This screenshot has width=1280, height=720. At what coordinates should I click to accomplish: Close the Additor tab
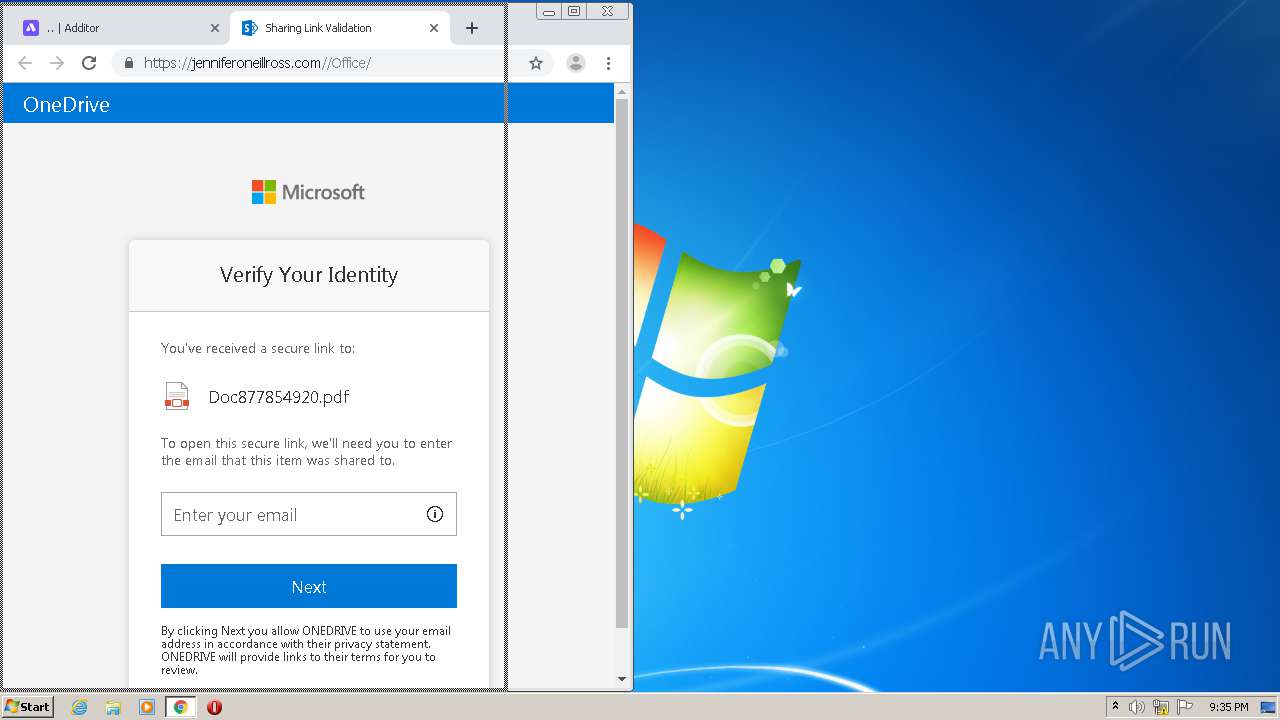(215, 28)
